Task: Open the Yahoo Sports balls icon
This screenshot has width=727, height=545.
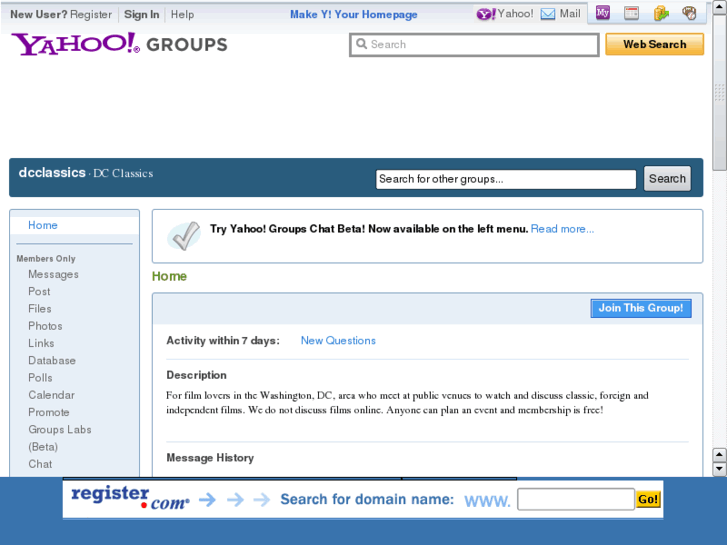Action: coord(689,13)
